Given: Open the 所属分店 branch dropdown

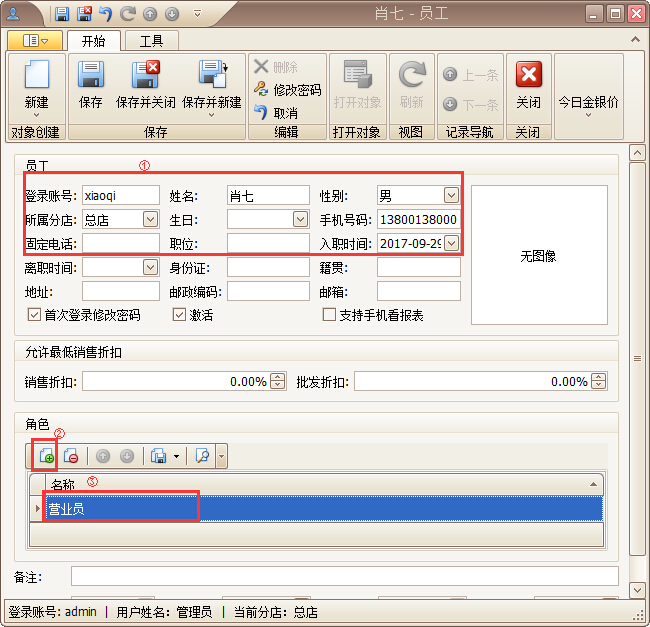Looking at the screenshot, I should tap(150, 219).
